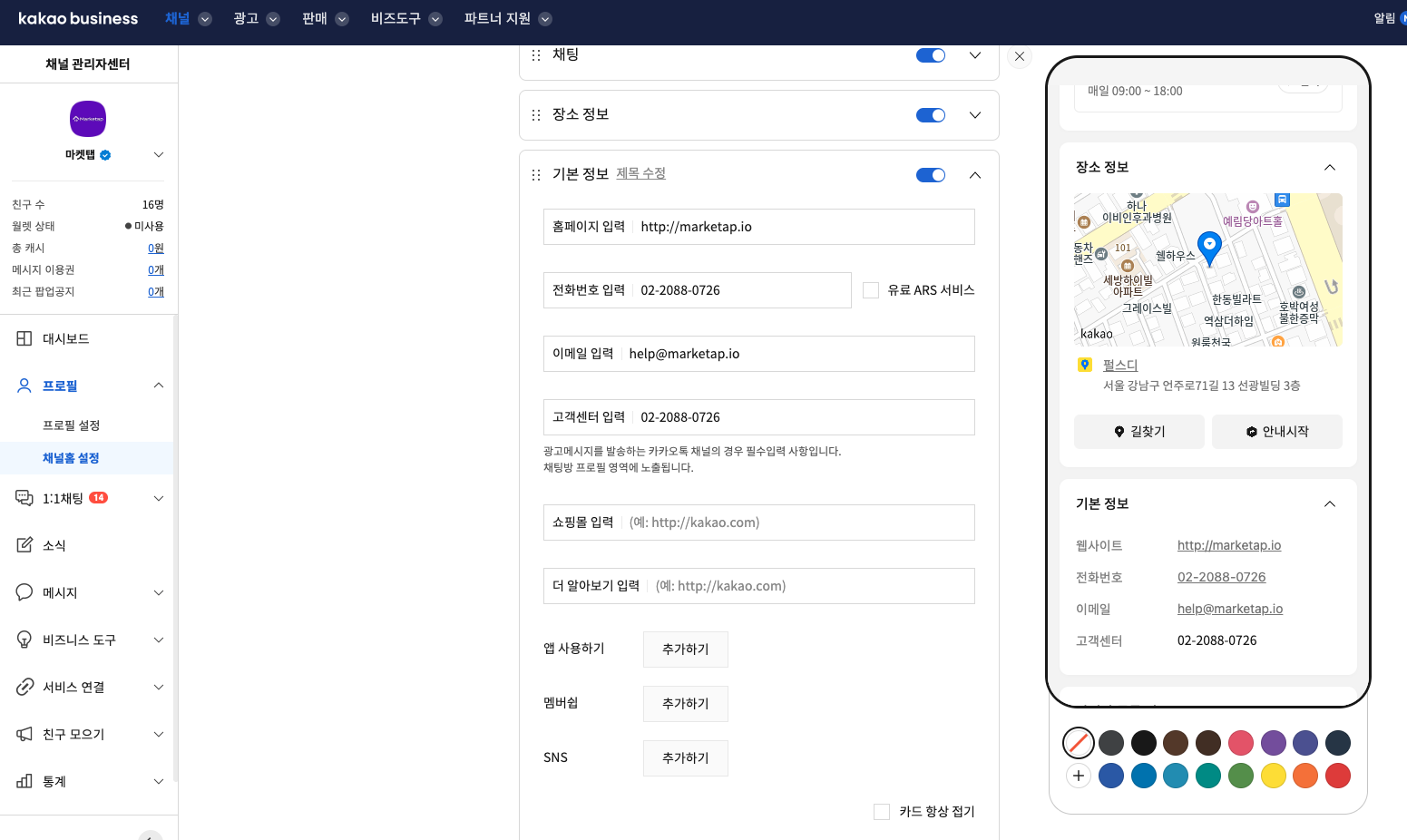The width and height of the screenshot is (1407, 840).
Task: Click 추가하기 button next to SNS
Action: [685, 758]
